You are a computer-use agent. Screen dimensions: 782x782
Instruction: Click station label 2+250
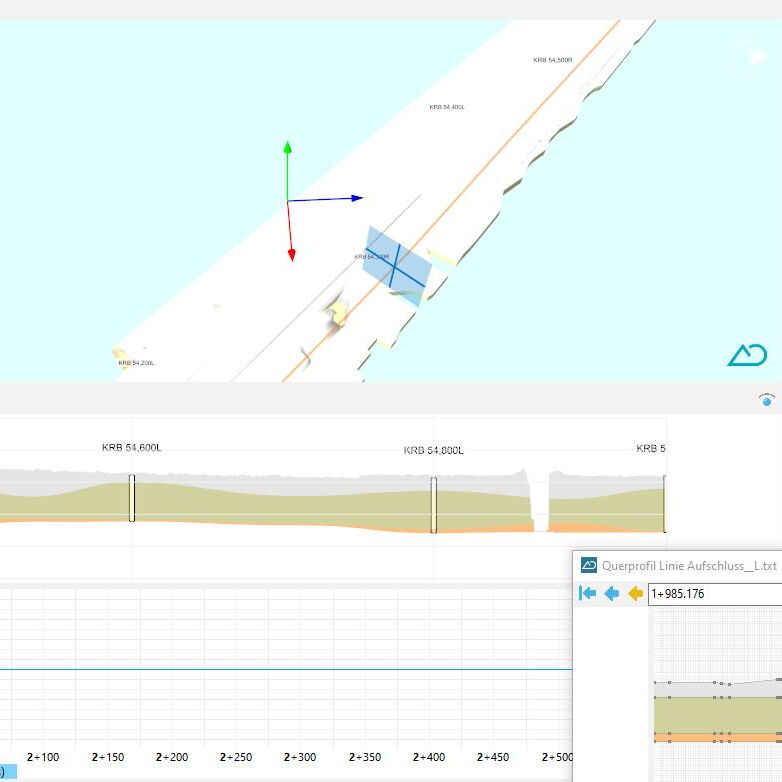click(x=236, y=757)
